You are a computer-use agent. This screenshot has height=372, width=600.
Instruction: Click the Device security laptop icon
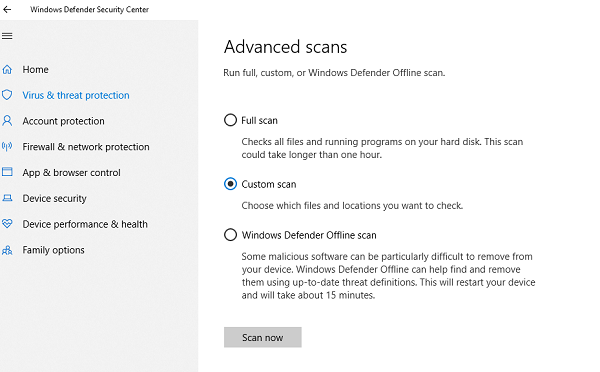(x=7, y=198)
